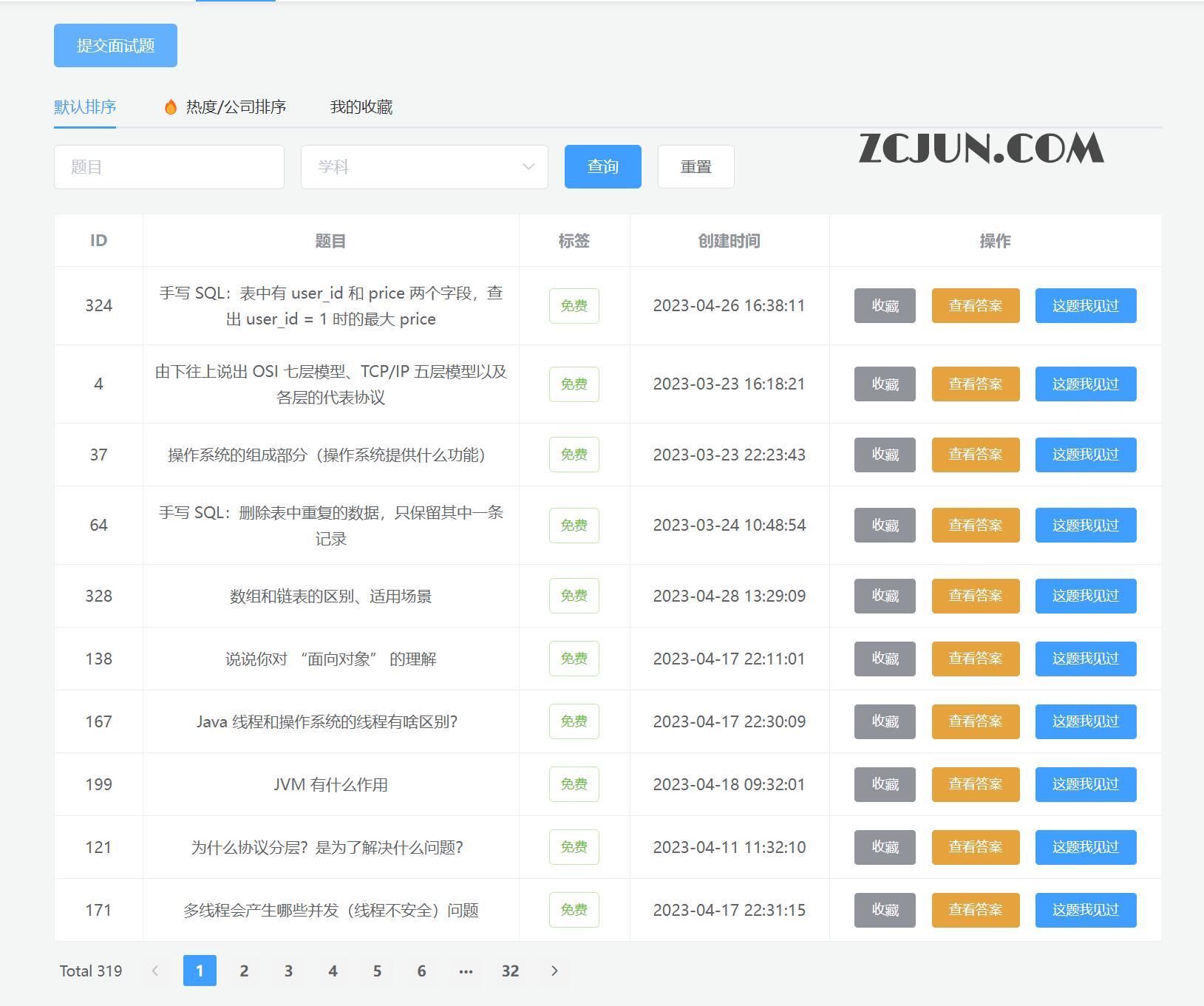
Task: Click the 题目 search input field
Action: coord(169,166)
